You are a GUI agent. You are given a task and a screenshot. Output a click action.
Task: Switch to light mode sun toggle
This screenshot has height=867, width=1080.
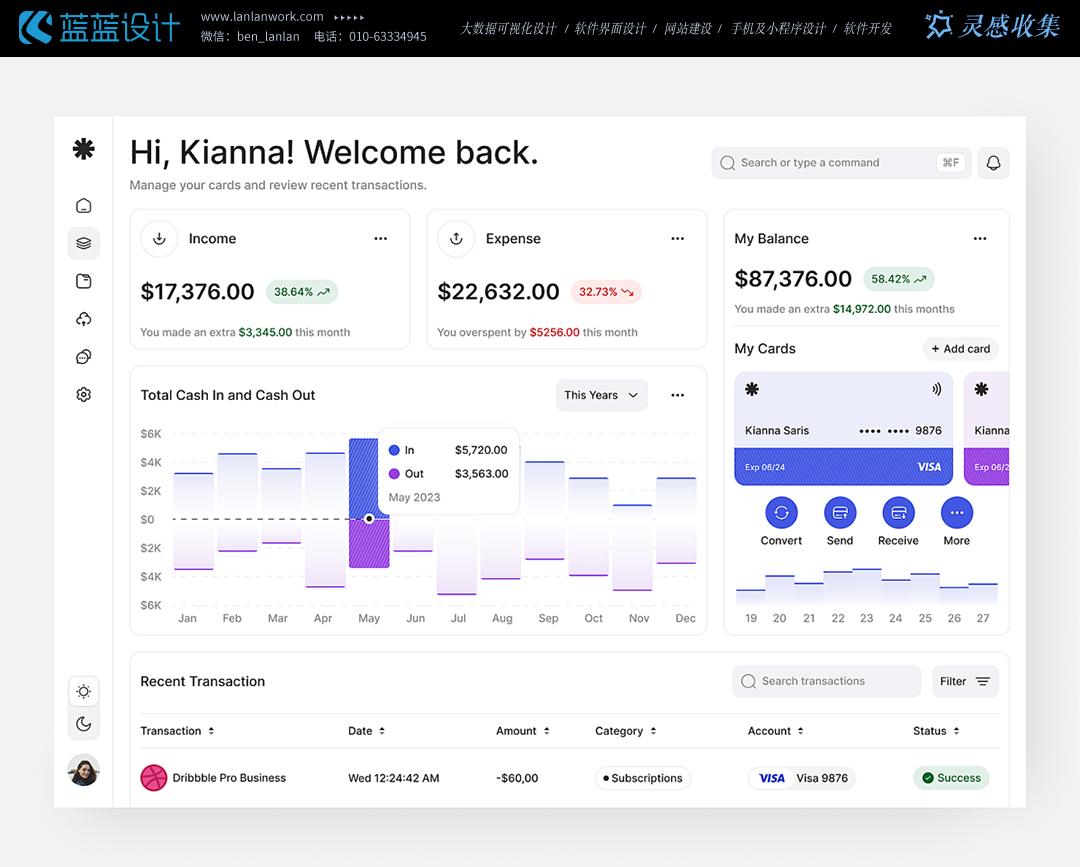coord(84,691)
